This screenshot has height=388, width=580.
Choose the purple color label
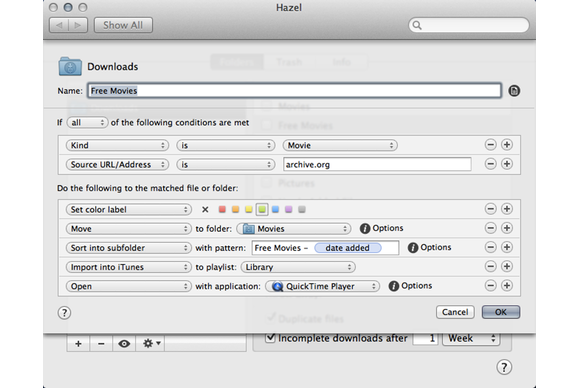[x=289, y=210]
